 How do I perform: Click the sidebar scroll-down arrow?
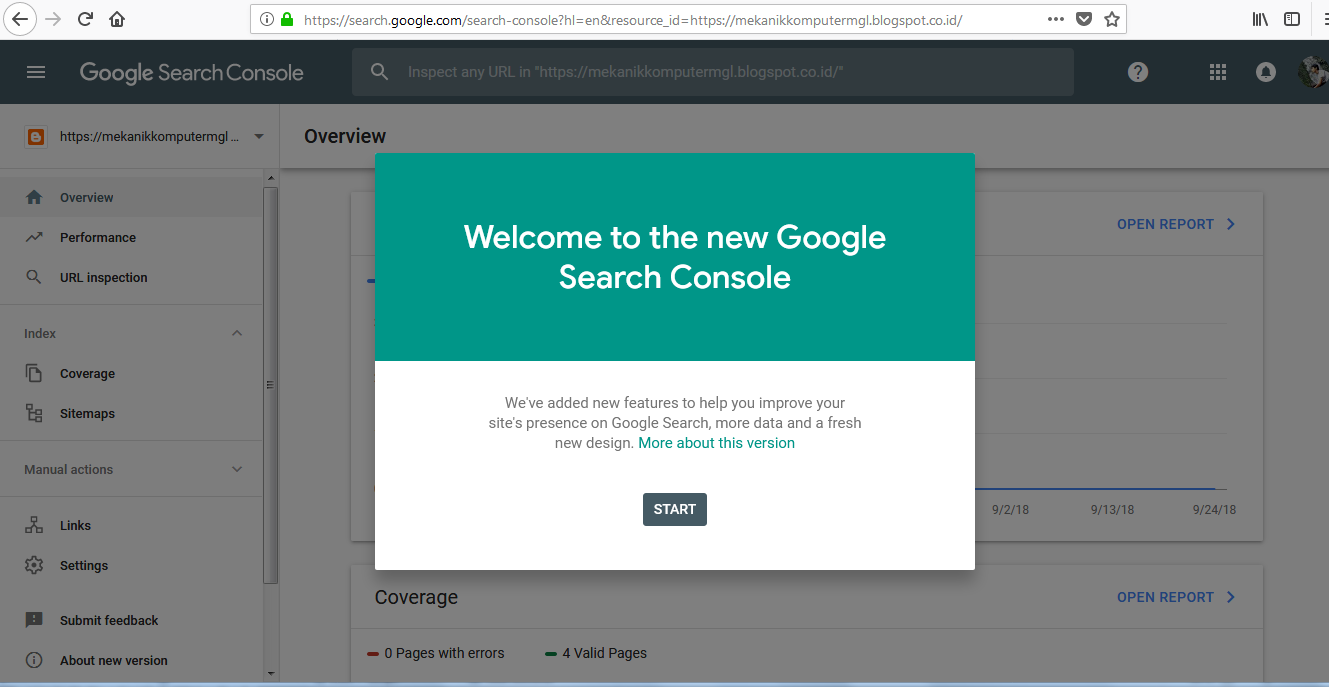(270, 674)
